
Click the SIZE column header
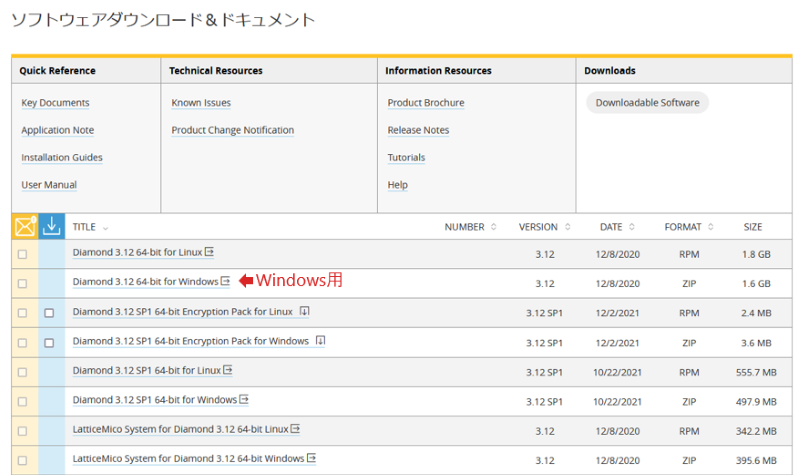pyautogui.click(x=753, y=227)
